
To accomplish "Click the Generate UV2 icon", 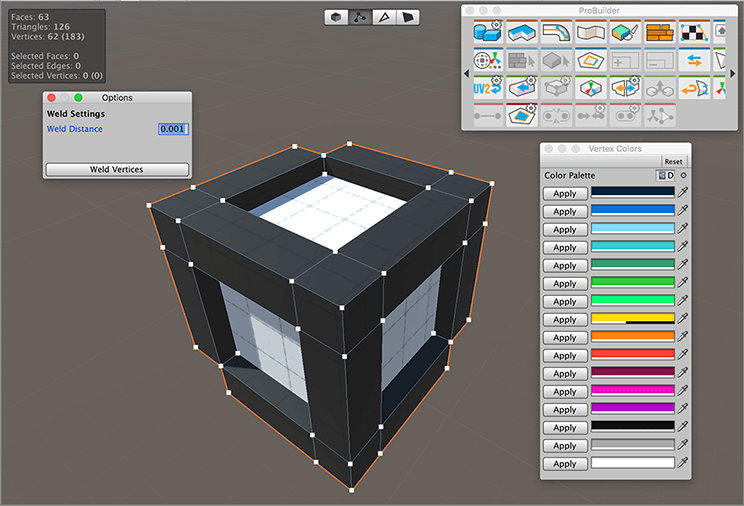I will point(487,88).
